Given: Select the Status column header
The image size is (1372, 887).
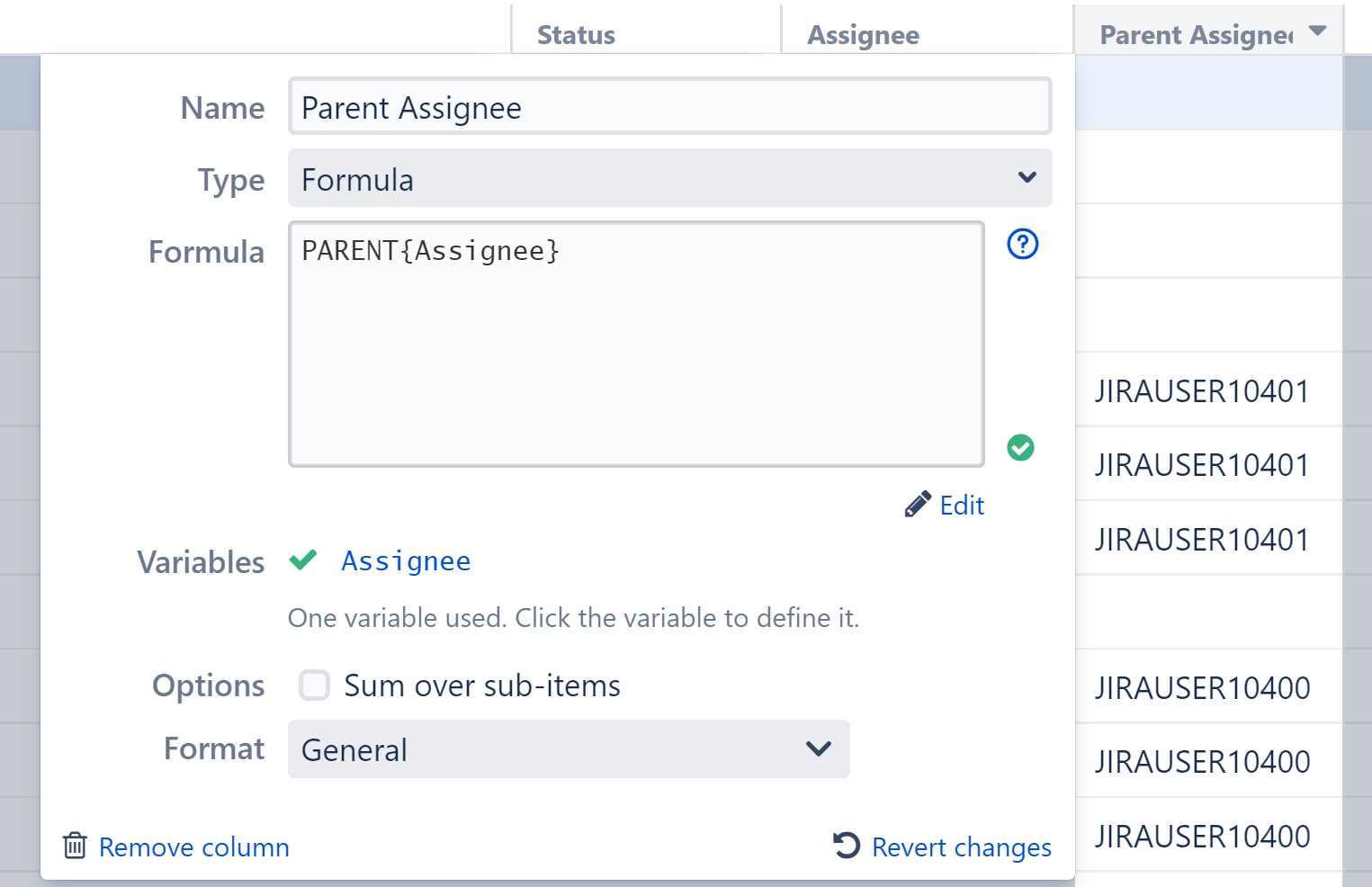Looking at the screenshot, I should click(576, 34).
